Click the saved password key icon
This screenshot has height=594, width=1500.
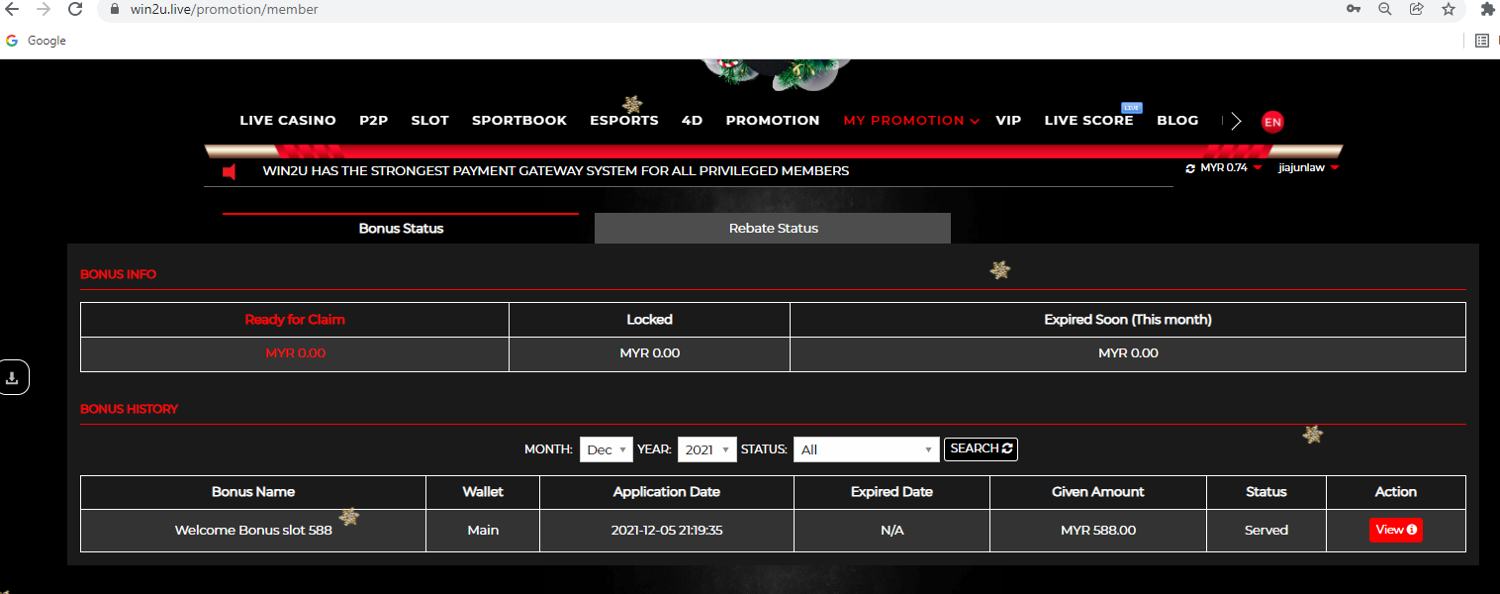[x=1353, y=9]
